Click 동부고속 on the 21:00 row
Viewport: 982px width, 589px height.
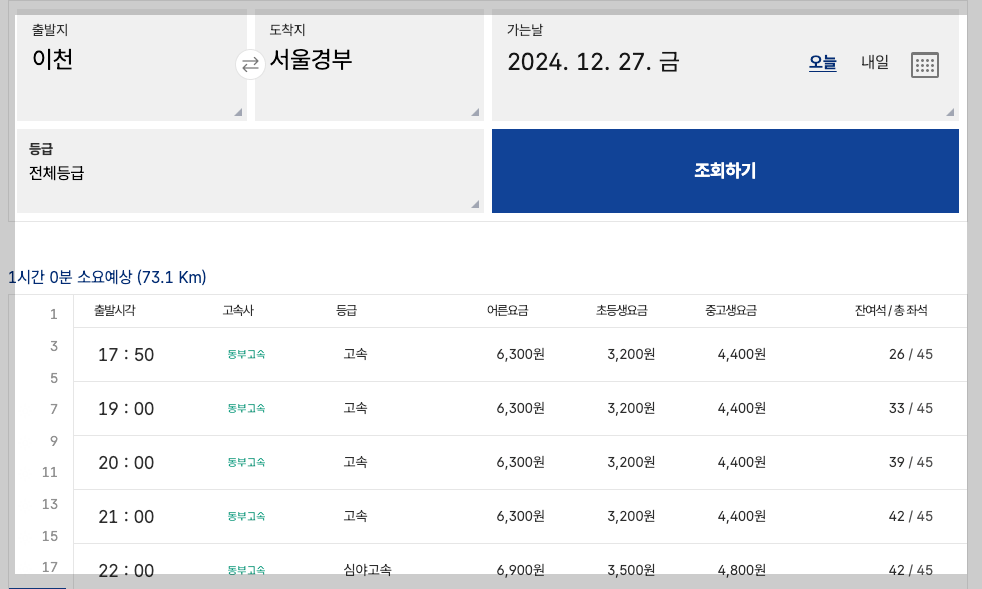pos(246,516)
